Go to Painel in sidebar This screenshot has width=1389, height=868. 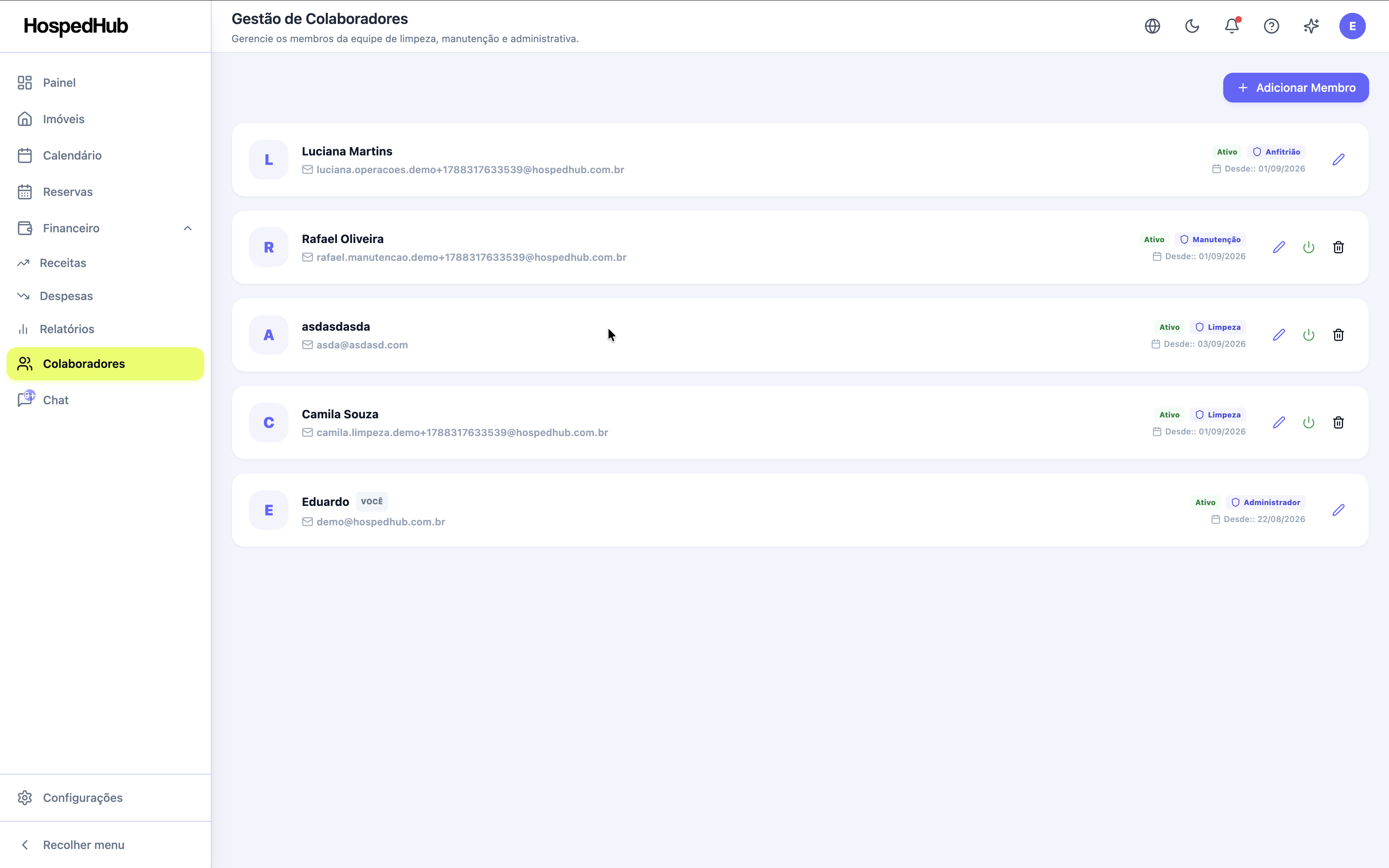click(x=105, y=83)
